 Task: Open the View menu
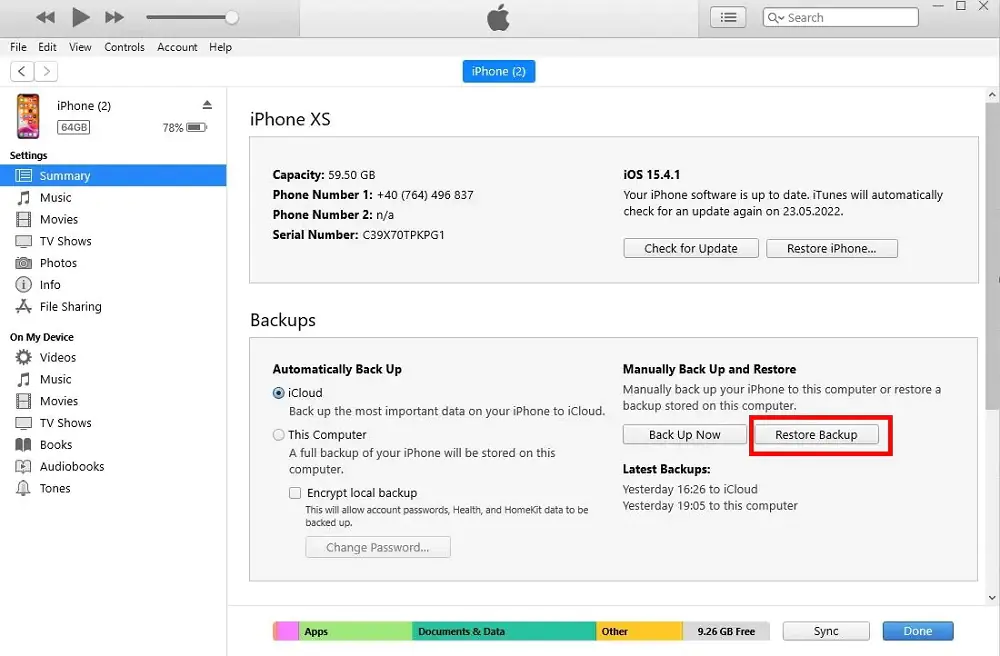tap(80, 47)
